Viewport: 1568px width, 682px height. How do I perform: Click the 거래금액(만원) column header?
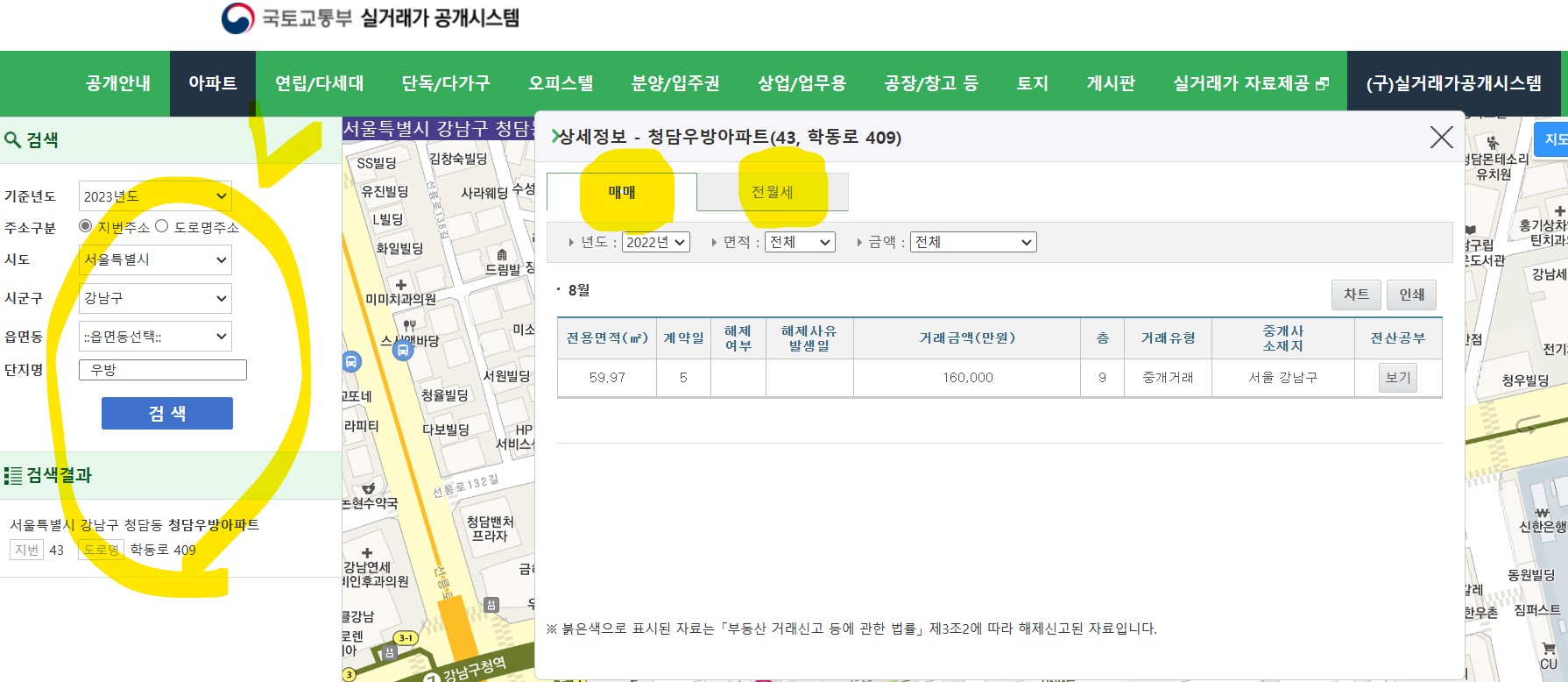pos(967,338)
